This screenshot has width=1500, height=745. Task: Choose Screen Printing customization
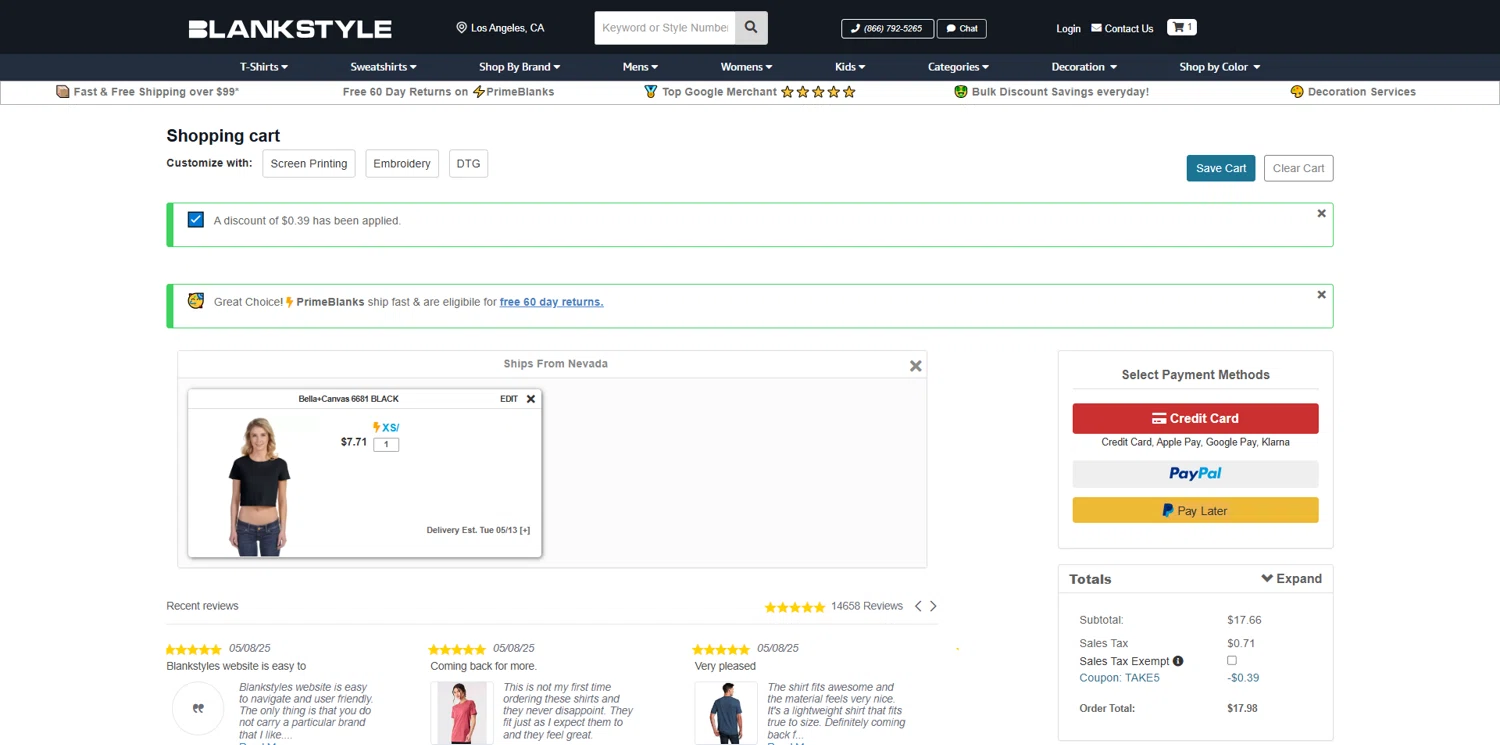(x=309, y=164)
